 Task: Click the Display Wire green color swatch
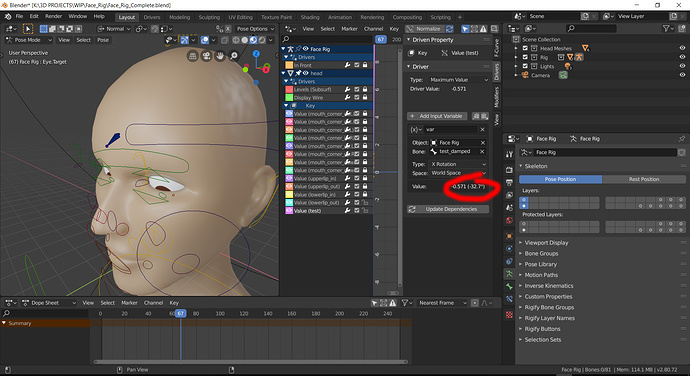click(x=289, y=97)
